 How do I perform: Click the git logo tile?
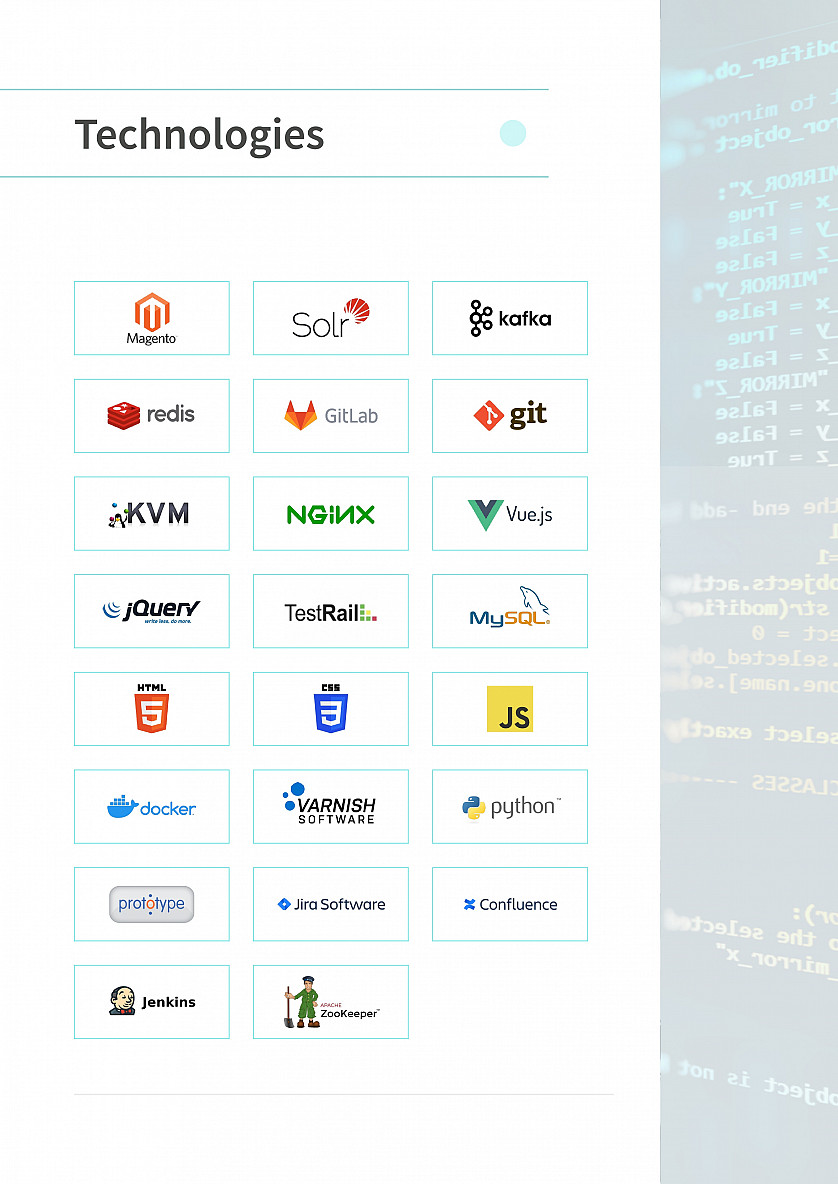pyautogui.click(x=510, y=416)
